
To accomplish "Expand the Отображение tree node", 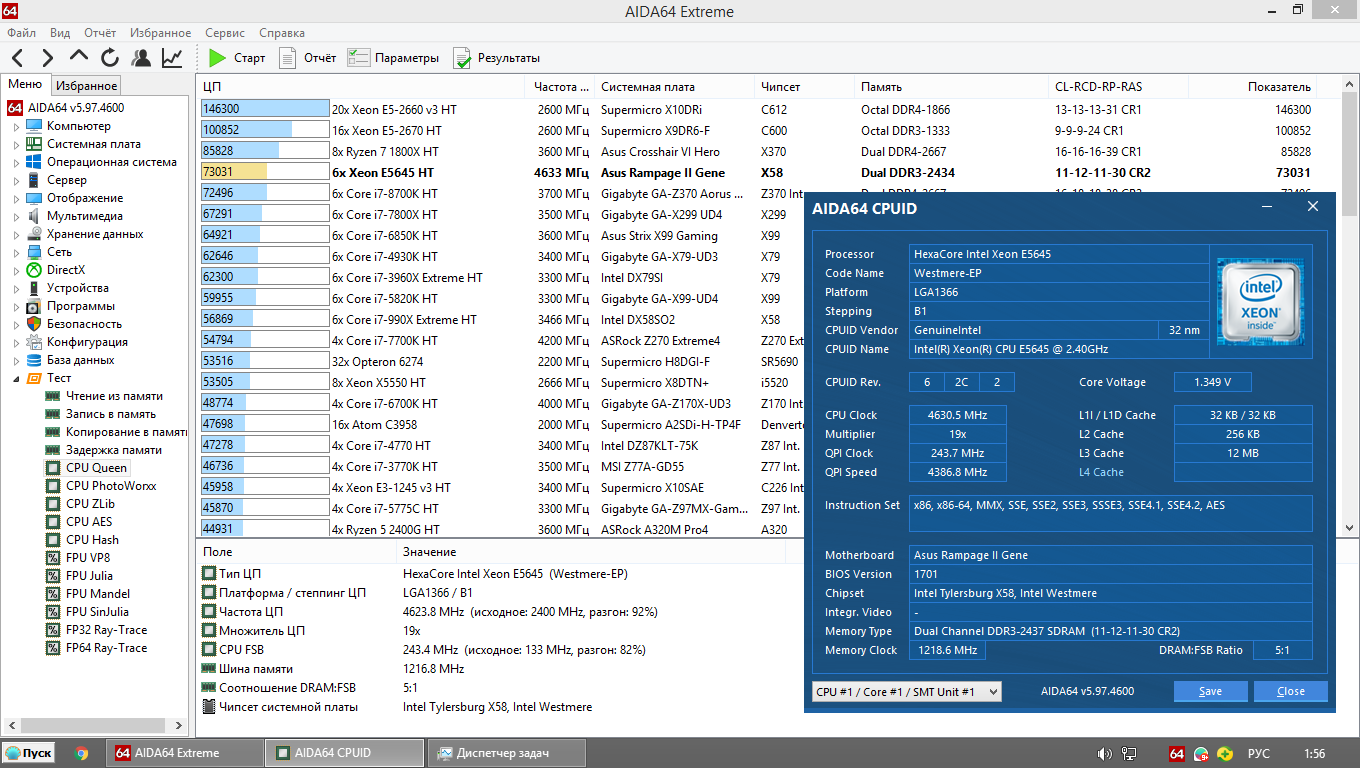I will 16,199.
